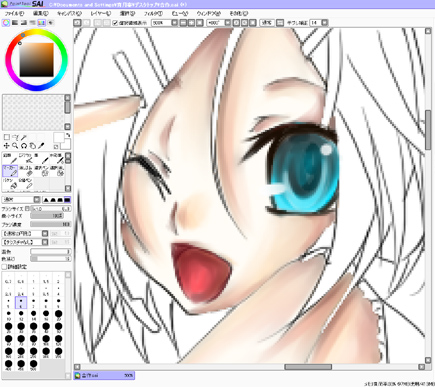Toggle transparent color square under color swatches
Image resolution: width=435 pixels, height=388 pixels.
pyautogui.click(x=56, y=147)
